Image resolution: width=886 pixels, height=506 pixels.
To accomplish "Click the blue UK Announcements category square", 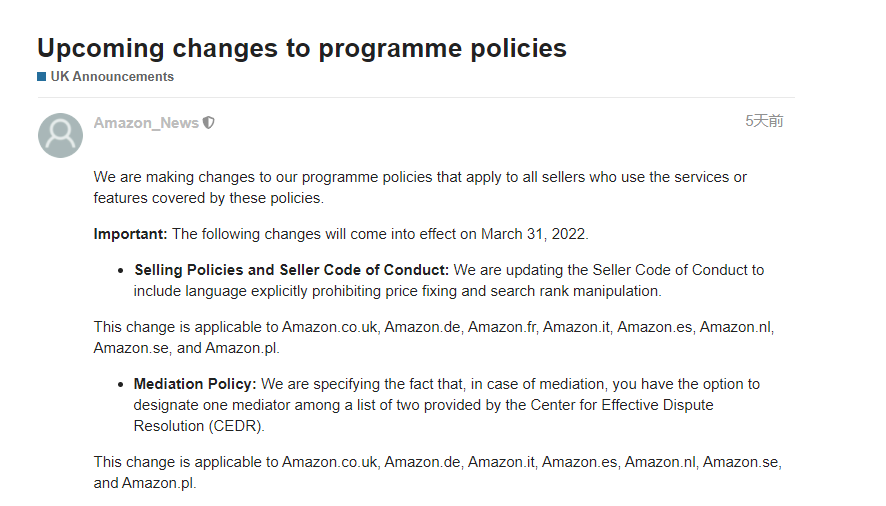I will click(x=42, y=77).
